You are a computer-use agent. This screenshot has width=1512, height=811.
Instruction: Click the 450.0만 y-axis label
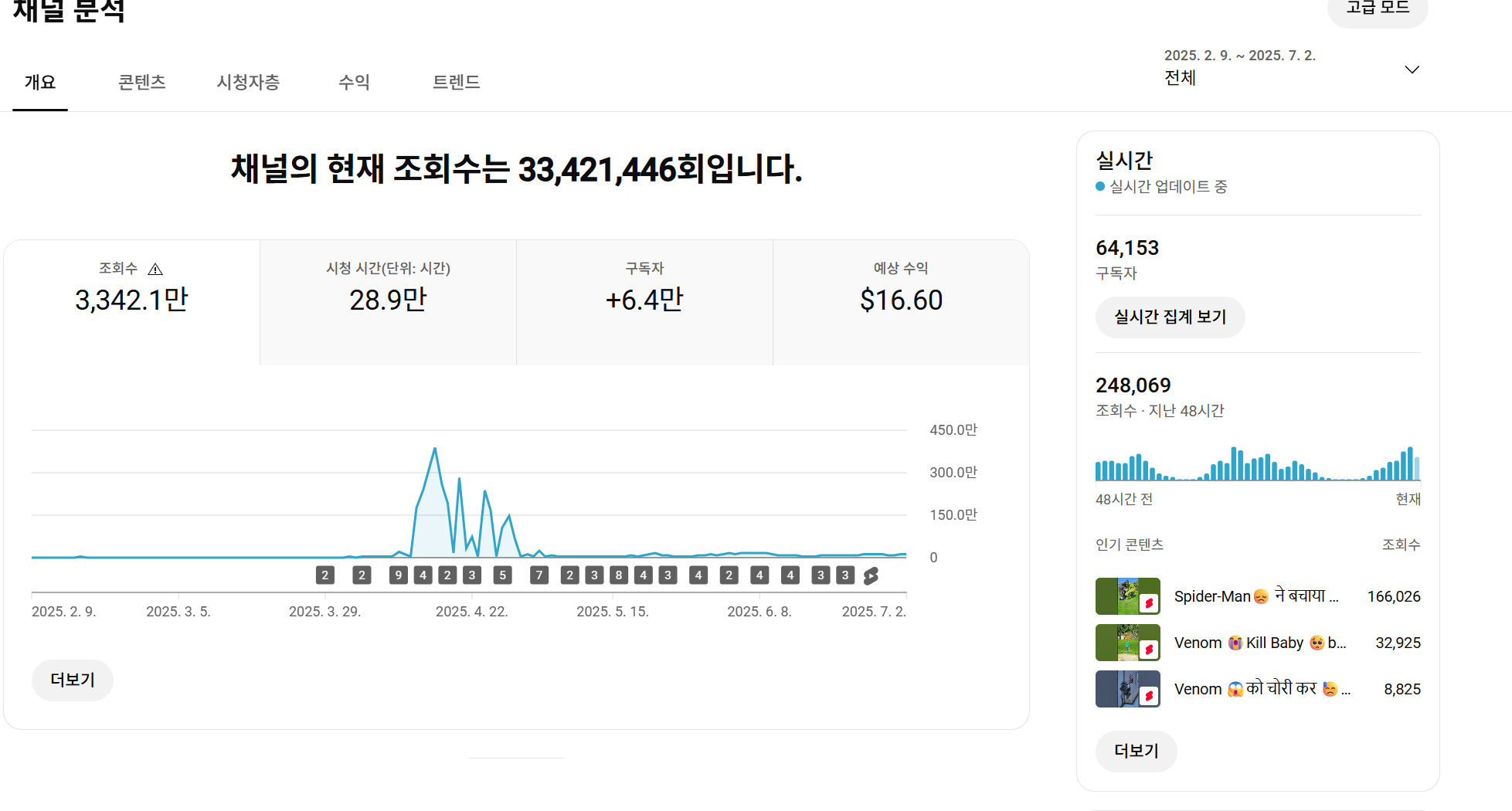pyautogui.click(x=953, y=430)
